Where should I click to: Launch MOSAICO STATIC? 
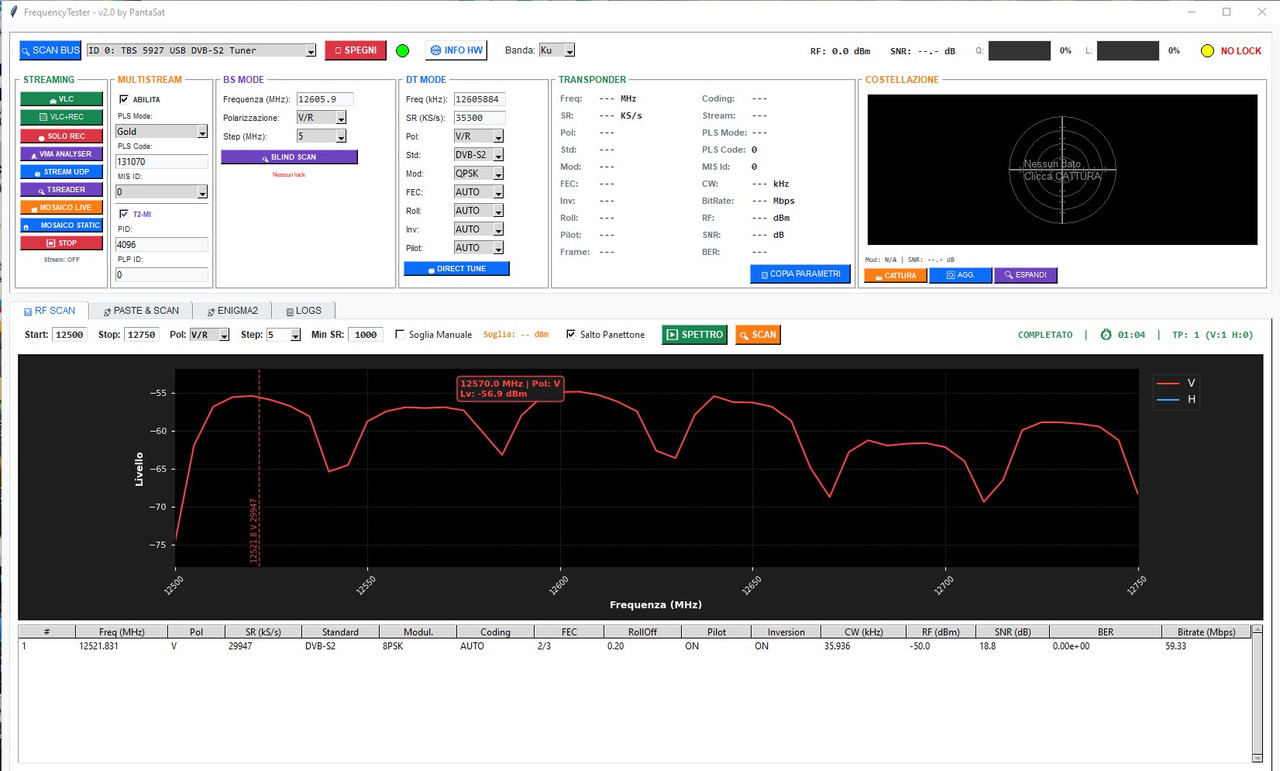click(x=61, y=225)
